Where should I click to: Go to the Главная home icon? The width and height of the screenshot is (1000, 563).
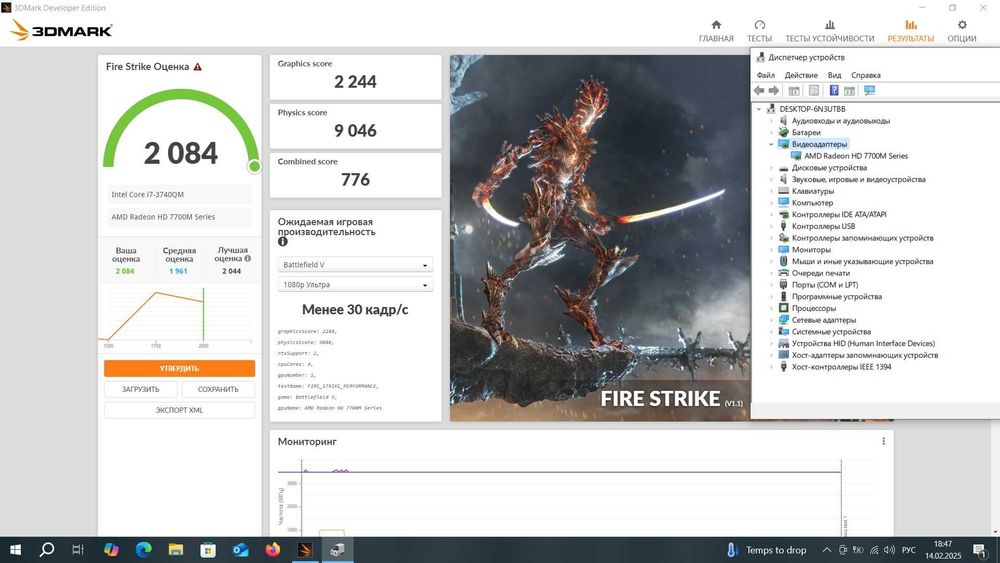point(716,25)
